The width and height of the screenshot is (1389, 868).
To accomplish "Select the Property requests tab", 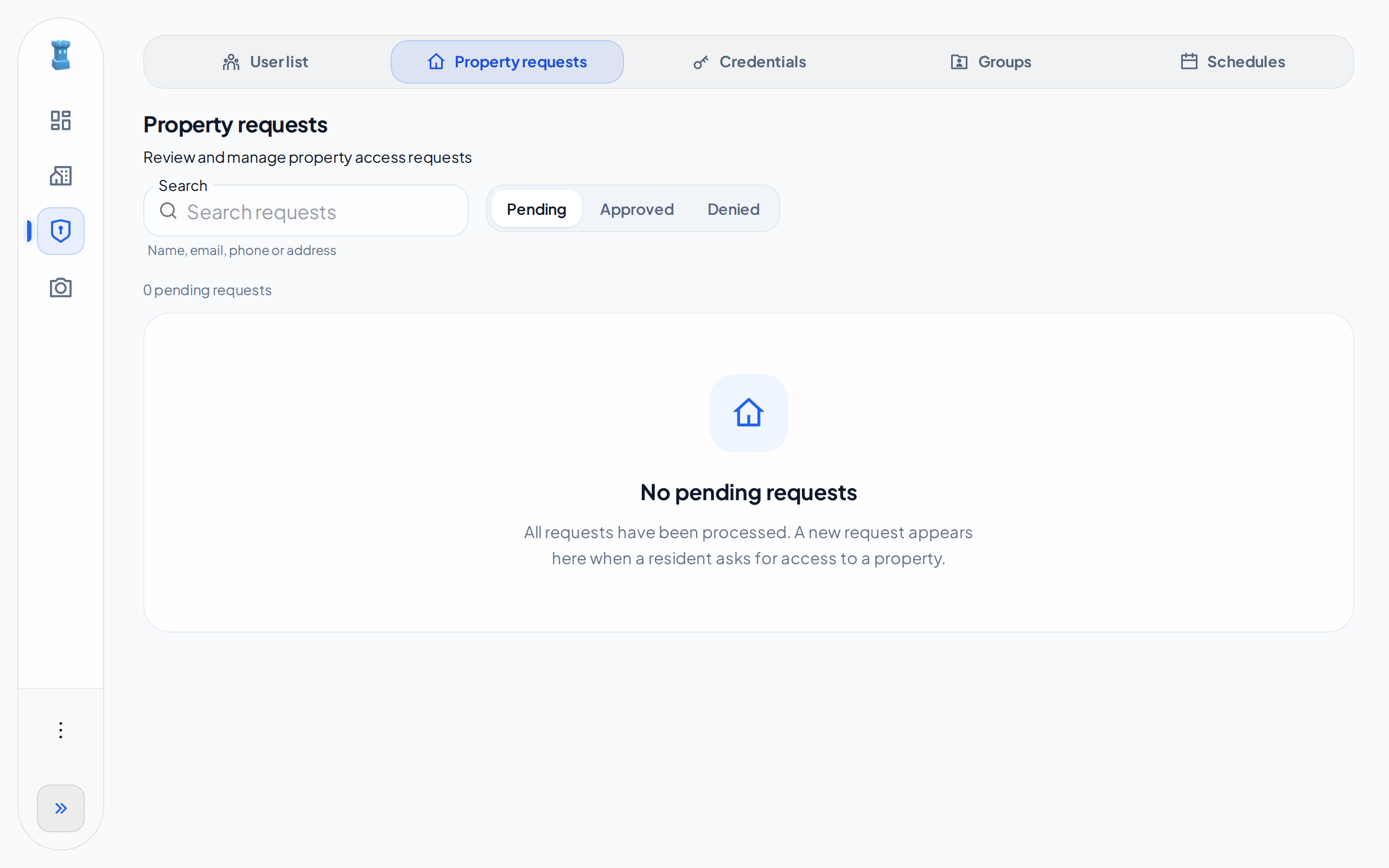I will point(507,62).
